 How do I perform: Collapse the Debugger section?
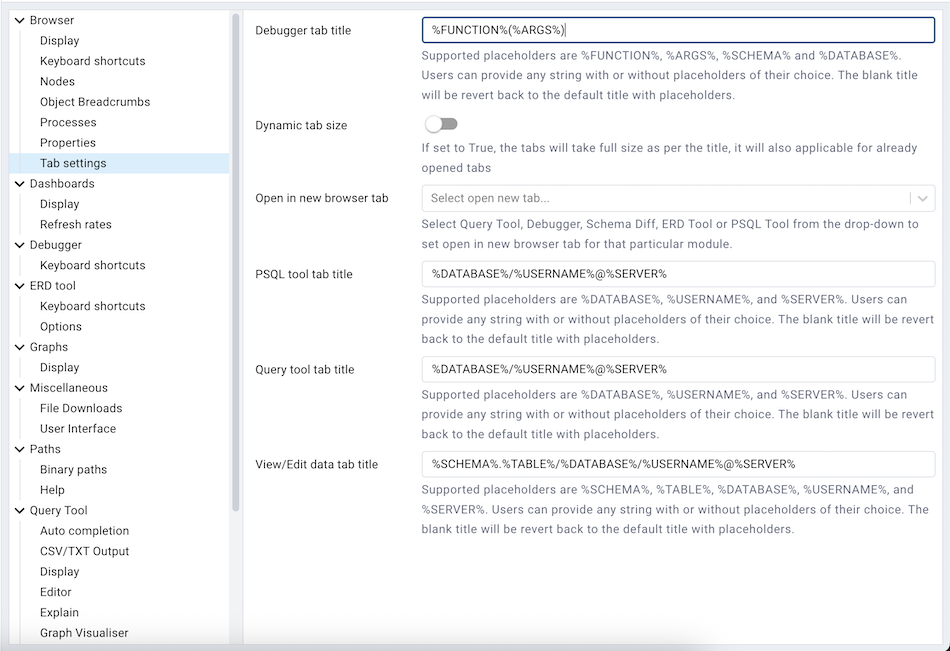click(x=18, y=244)
